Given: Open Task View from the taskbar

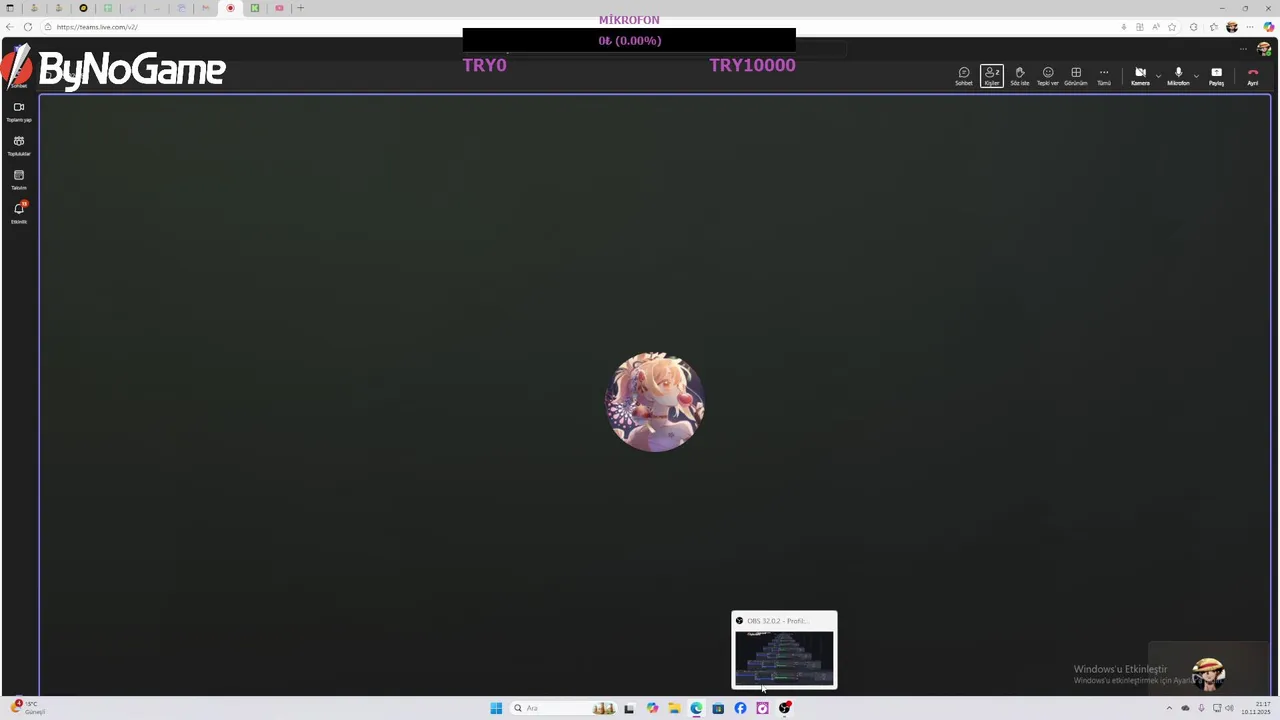Looking at the screenshot, I should tap(629, 708).
